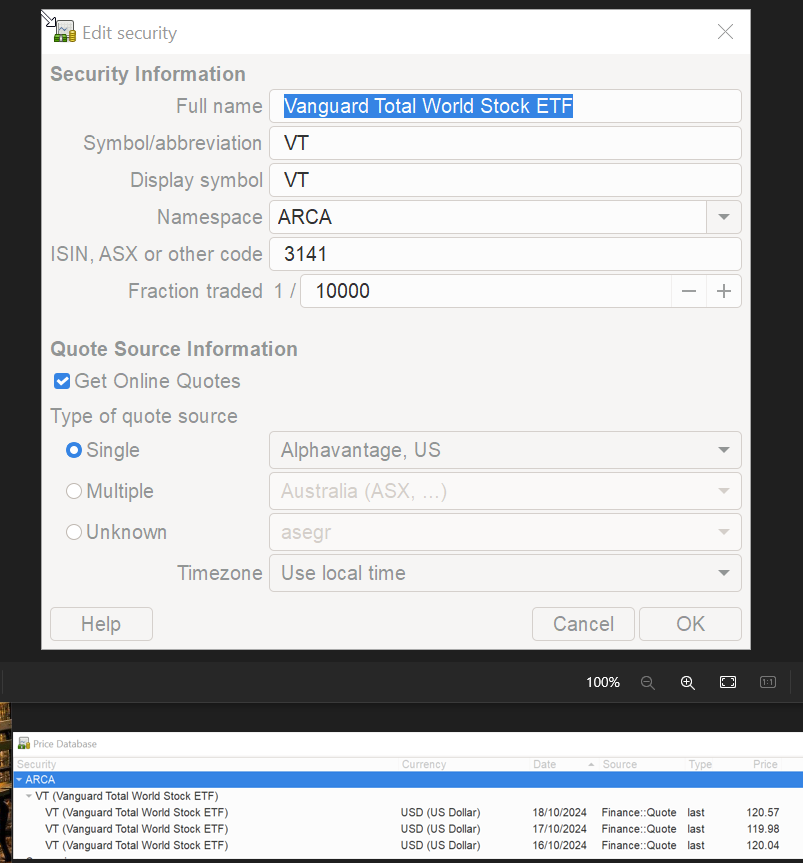This screenshot has height=863, width=803.
Task: Select the Multiple quote source radio
Action: point(74,491)
